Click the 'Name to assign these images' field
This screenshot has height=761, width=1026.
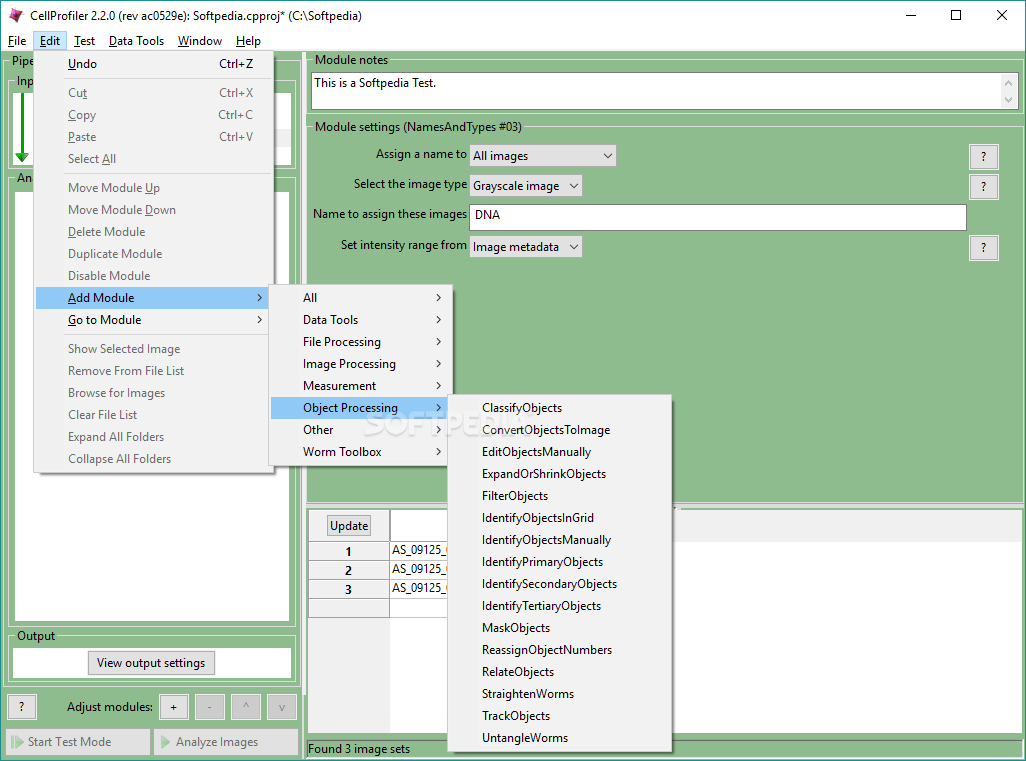tap(718, 217)
